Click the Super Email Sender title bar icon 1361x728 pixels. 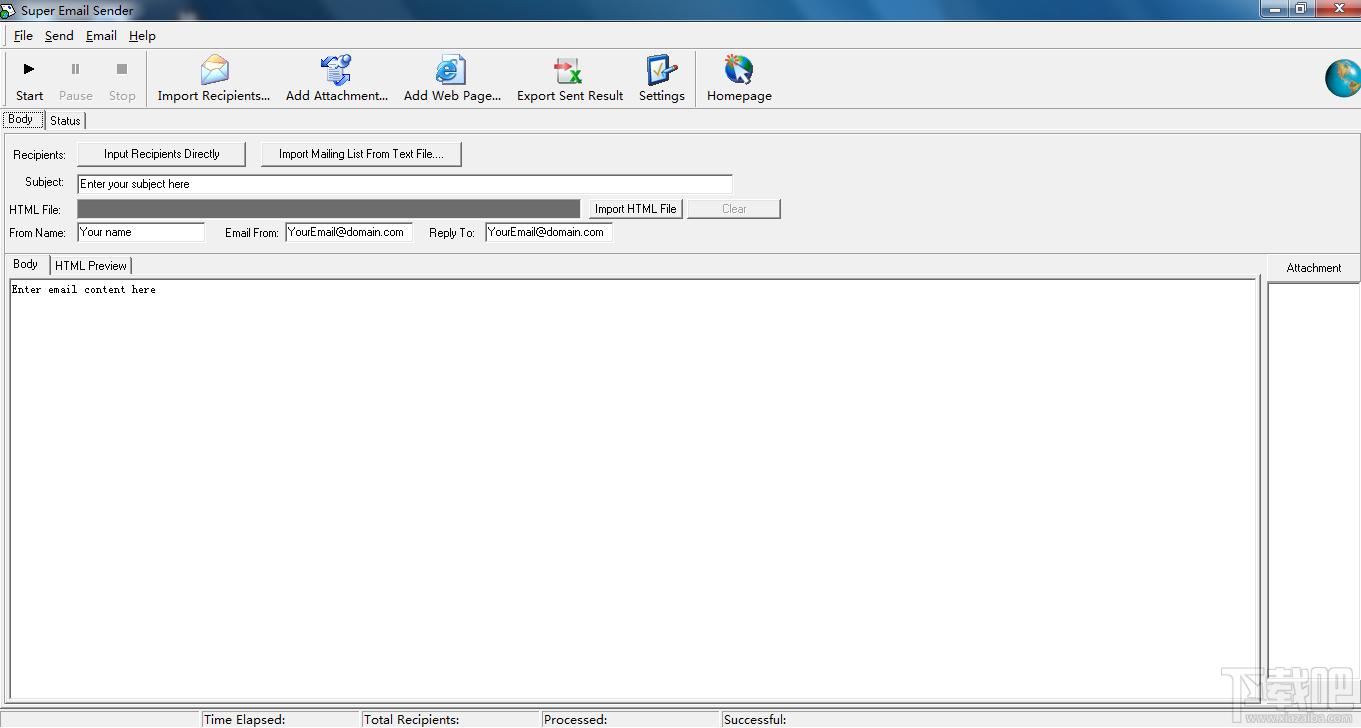[x=8, y=10]
